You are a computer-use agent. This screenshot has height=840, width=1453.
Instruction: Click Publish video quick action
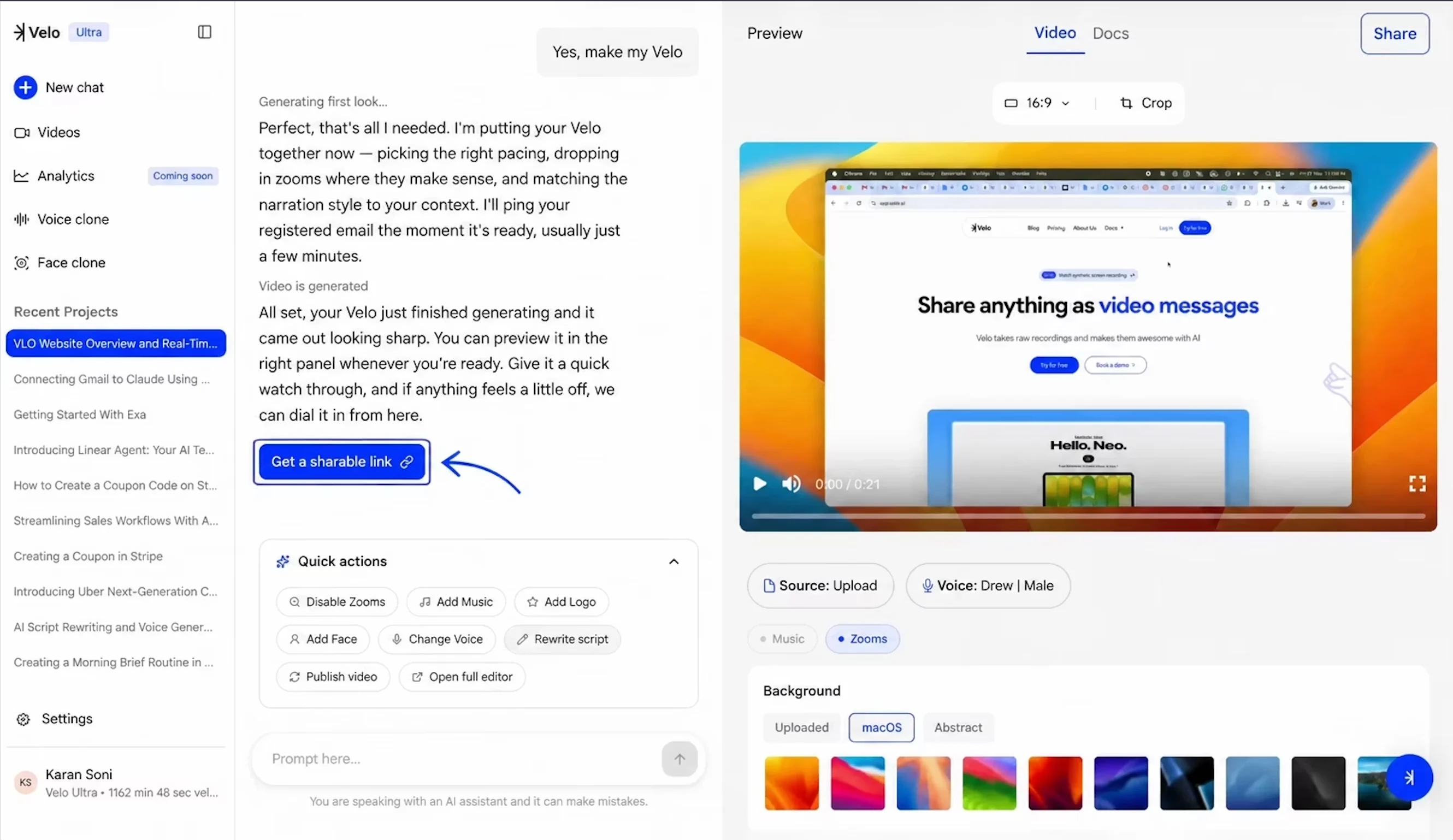pyautogui.click(x=333, y=677)
